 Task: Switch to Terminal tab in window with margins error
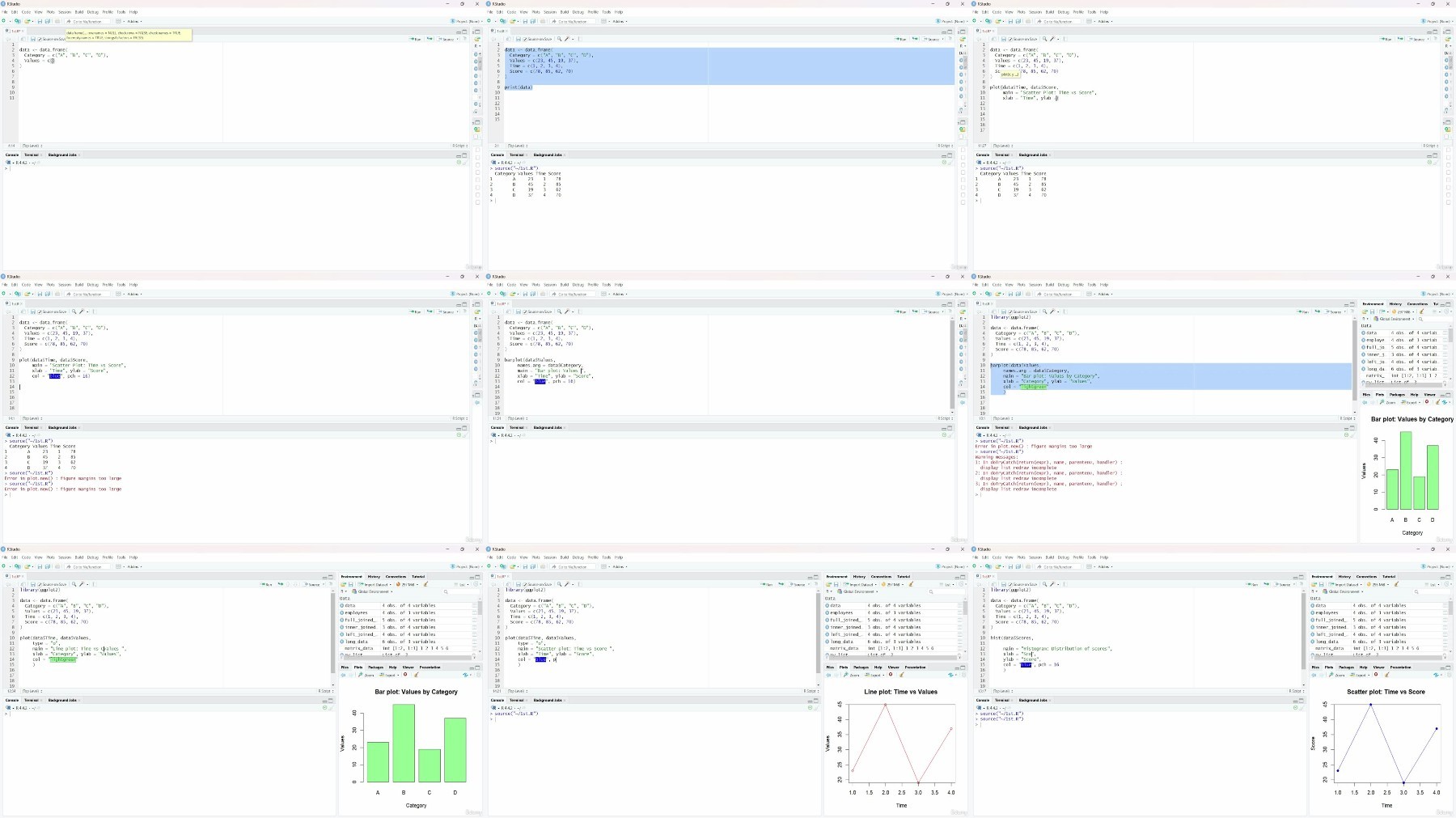pyautogui.click(x=32, y=427)
